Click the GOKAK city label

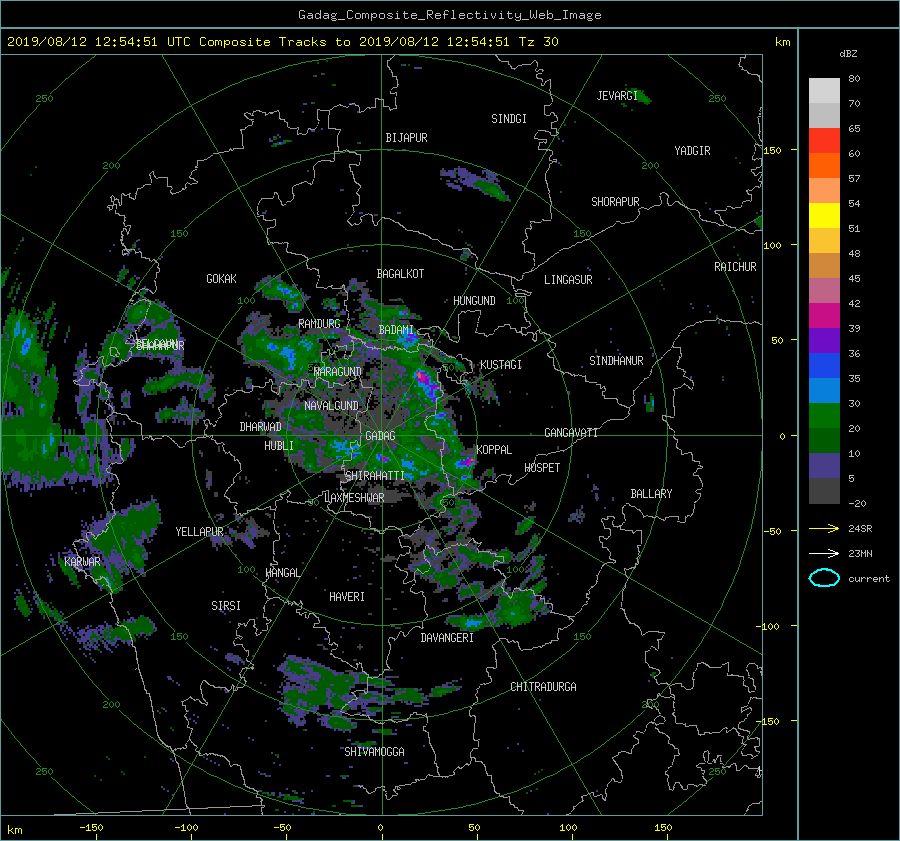click(x=222, y=279)
